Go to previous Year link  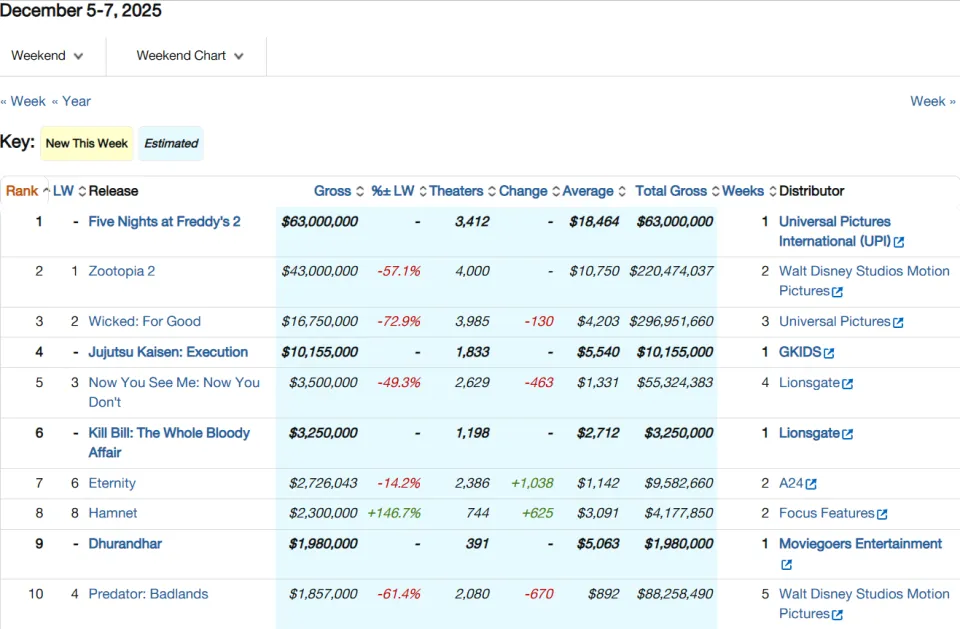pos(71,101)
